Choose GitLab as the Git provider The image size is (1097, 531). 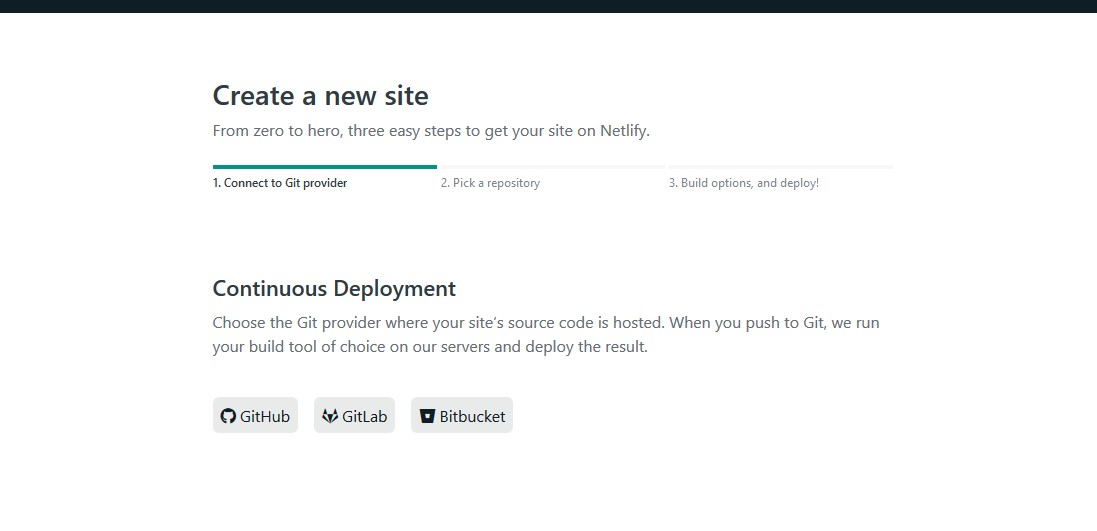(x=364, y=416)
